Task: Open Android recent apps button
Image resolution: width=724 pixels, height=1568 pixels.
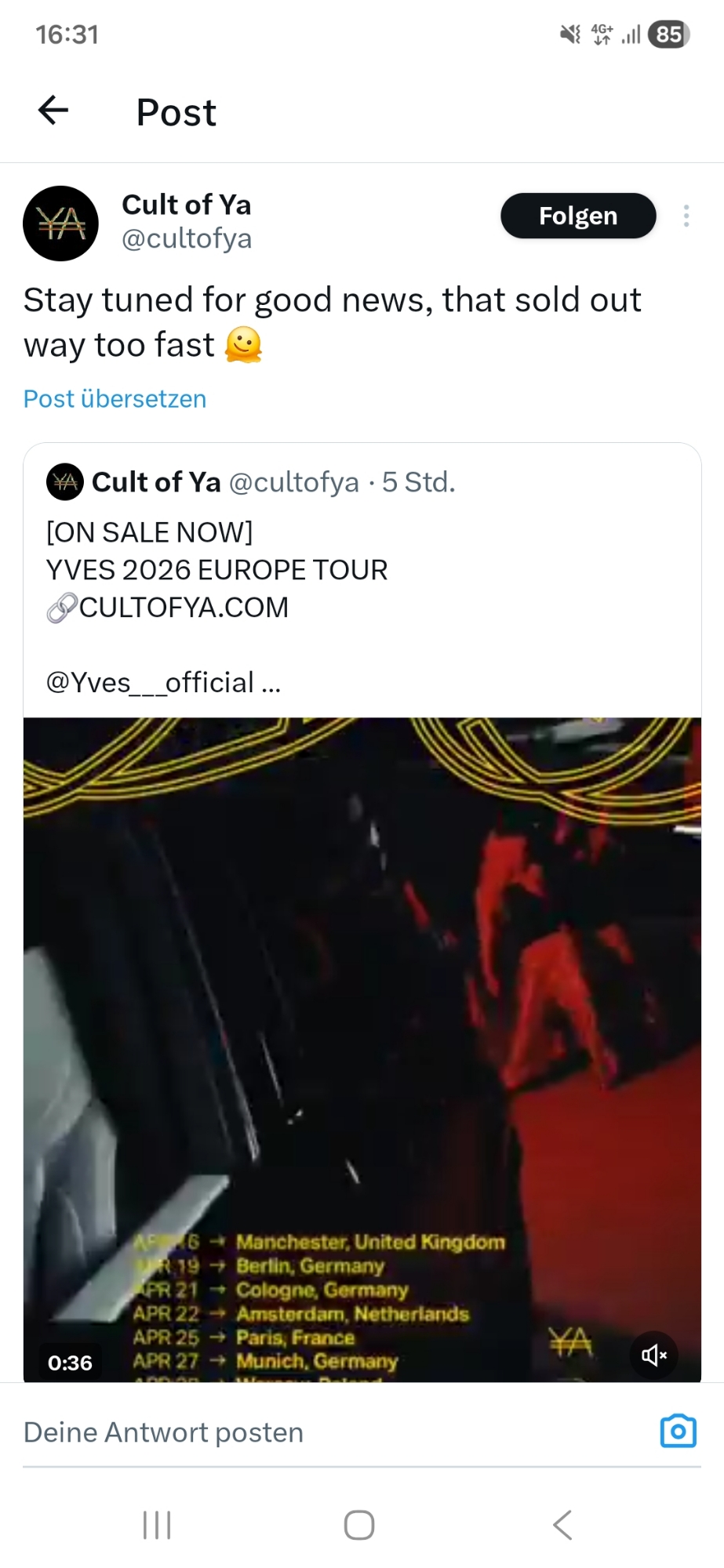Action: click(157, 1525)
